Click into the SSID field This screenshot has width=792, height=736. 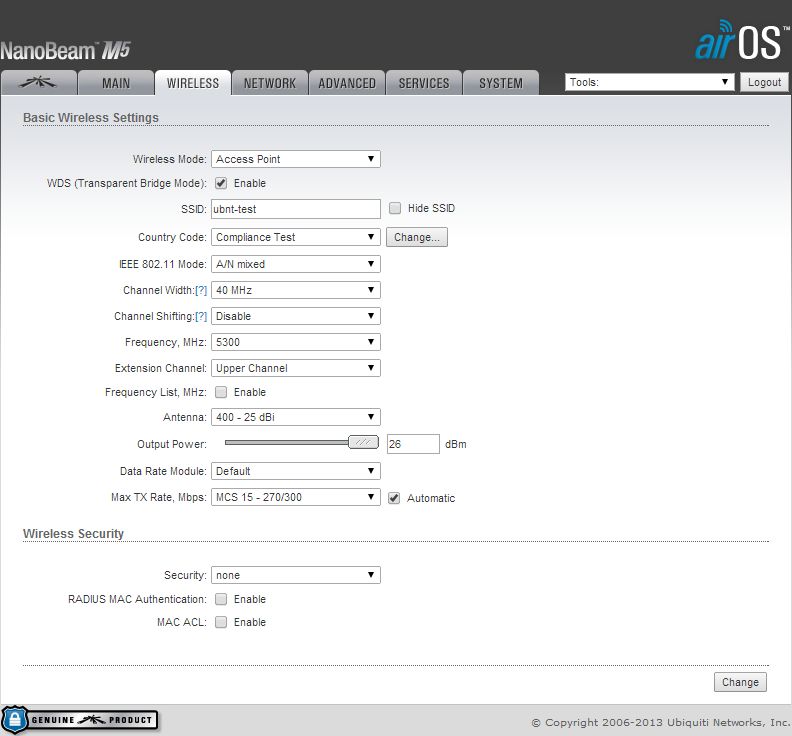[x=295, y=209]
